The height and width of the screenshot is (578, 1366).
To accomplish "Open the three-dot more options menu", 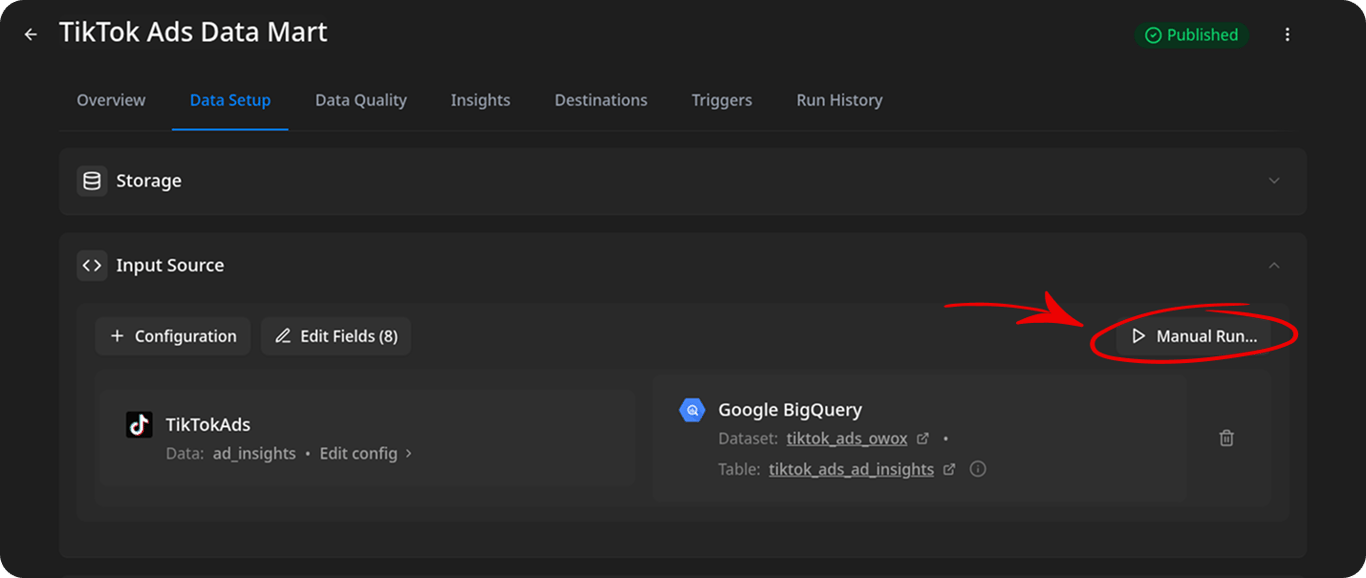I will click(x=1287, y=35).
